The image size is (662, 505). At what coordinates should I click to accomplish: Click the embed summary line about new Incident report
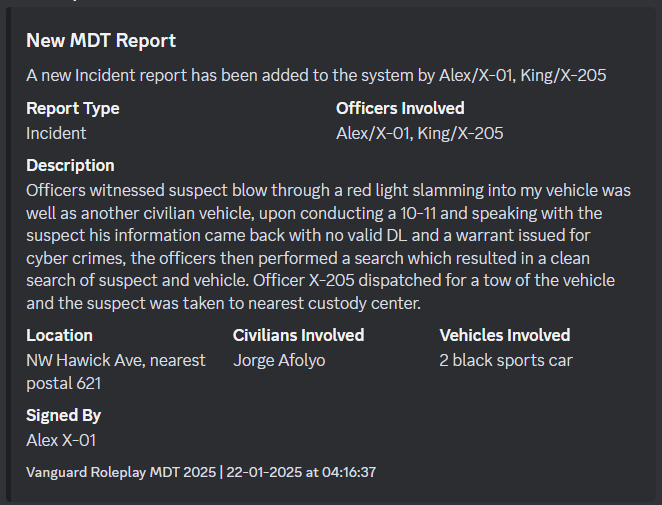pyautogui.click(x=316, y=76)
